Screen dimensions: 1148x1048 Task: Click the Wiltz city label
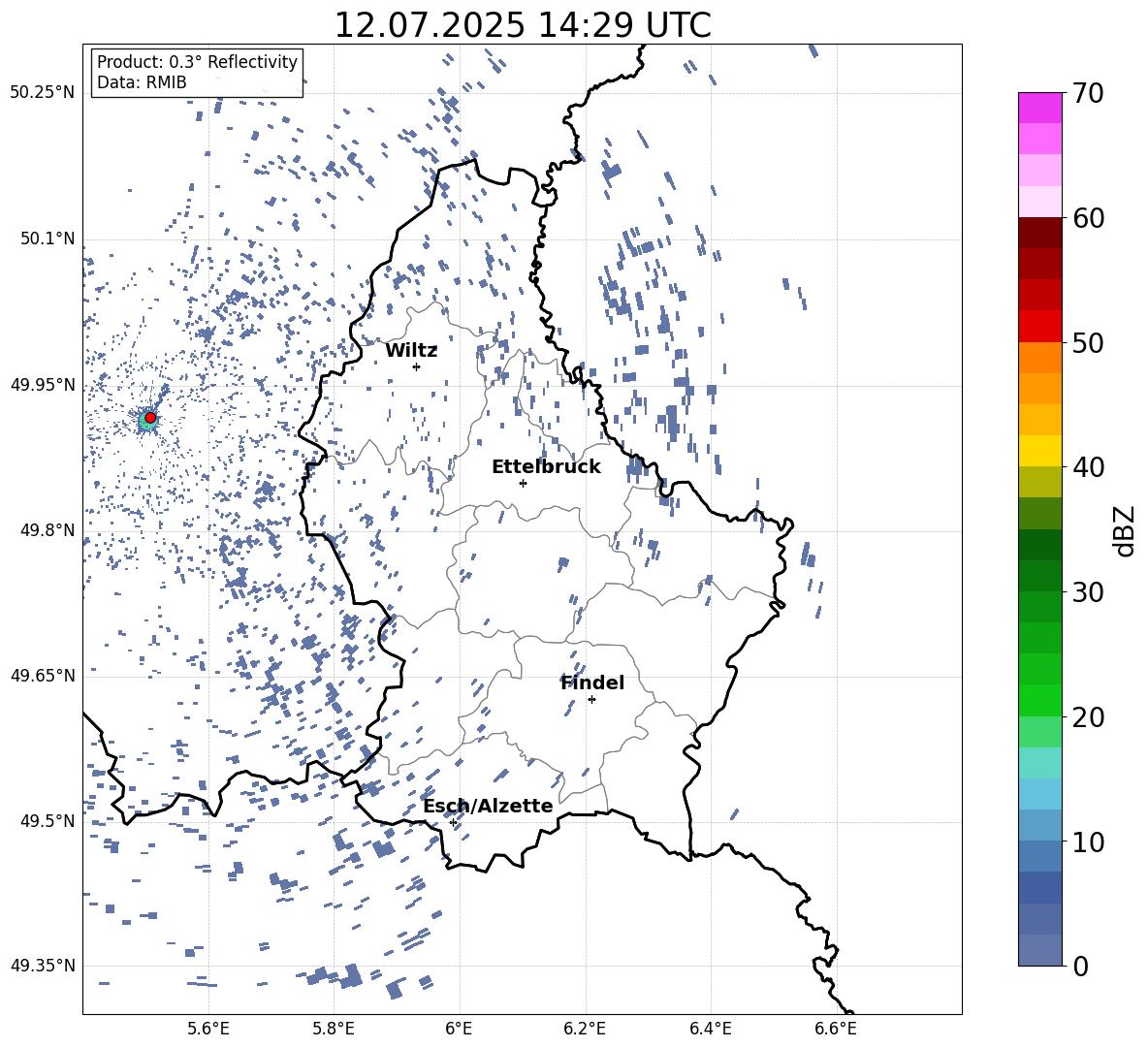point(411,351)
